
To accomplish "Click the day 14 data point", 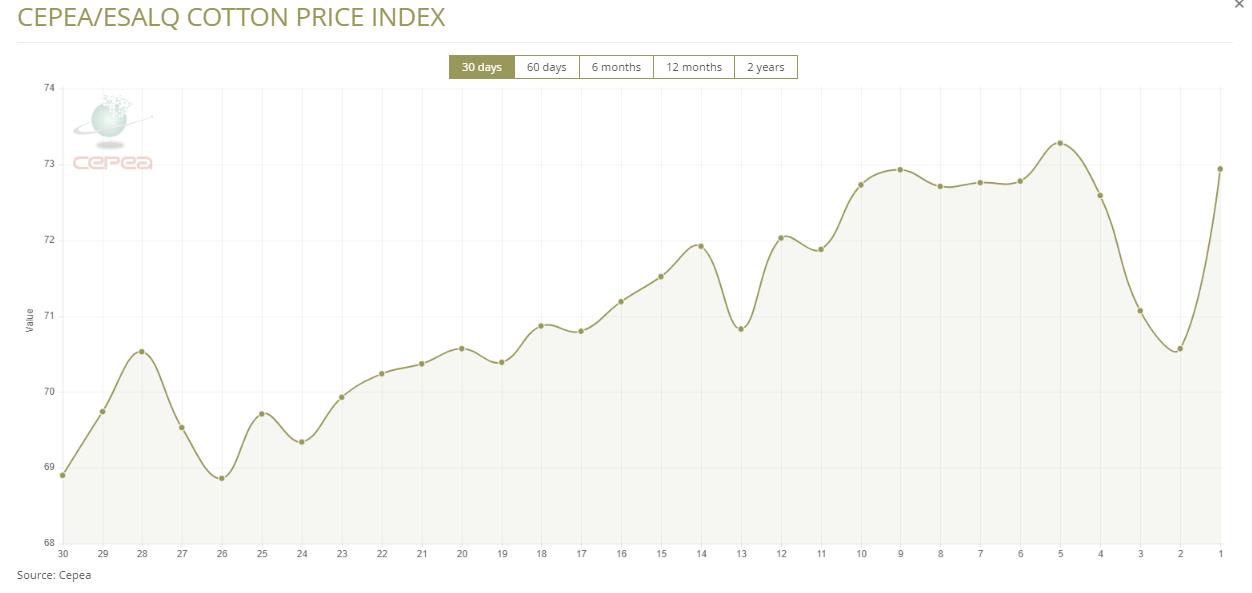I will tap(701, 246).
